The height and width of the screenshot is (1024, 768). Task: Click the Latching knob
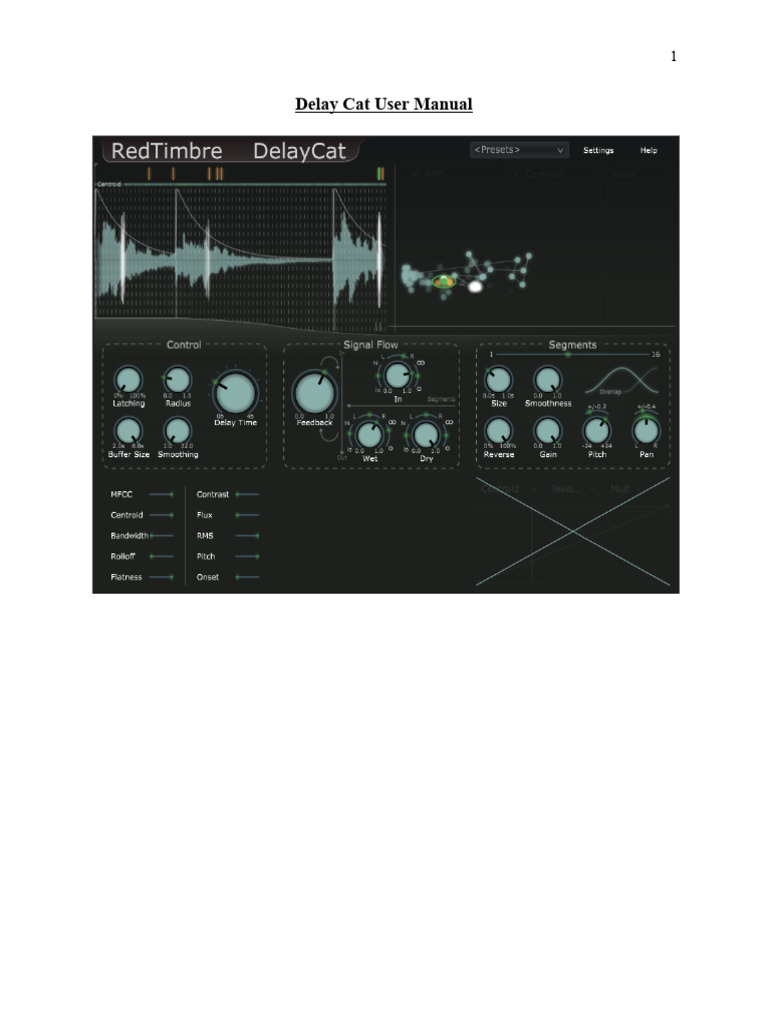pos(128,380)
